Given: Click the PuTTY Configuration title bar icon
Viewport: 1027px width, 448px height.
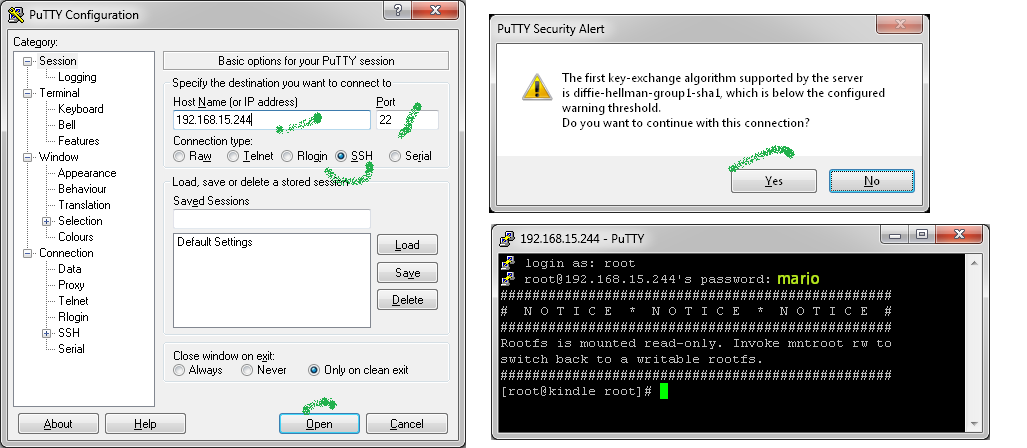Looking at the screenshot, I should point(15,14).
